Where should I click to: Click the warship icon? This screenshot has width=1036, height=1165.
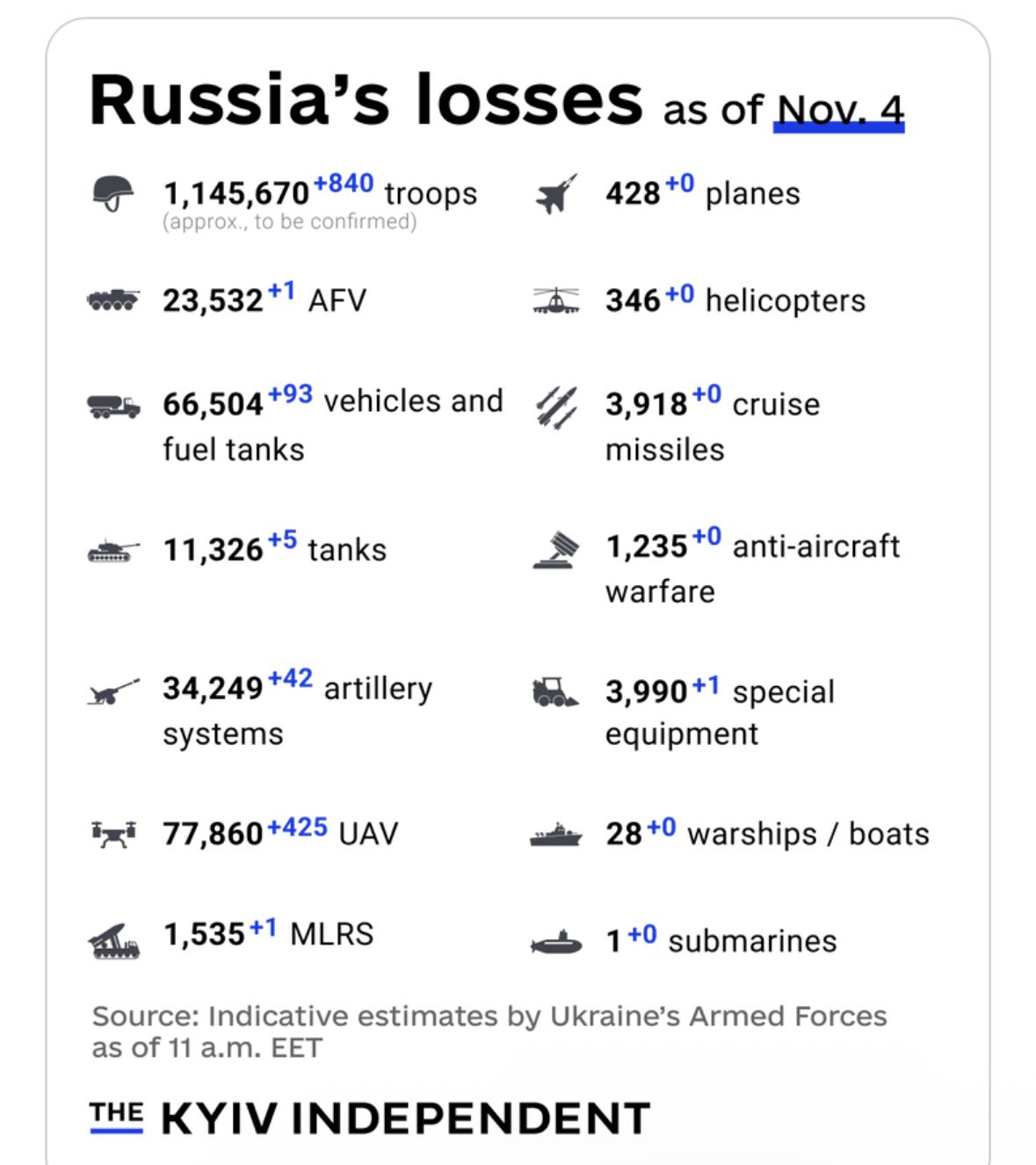click(555, 834)
